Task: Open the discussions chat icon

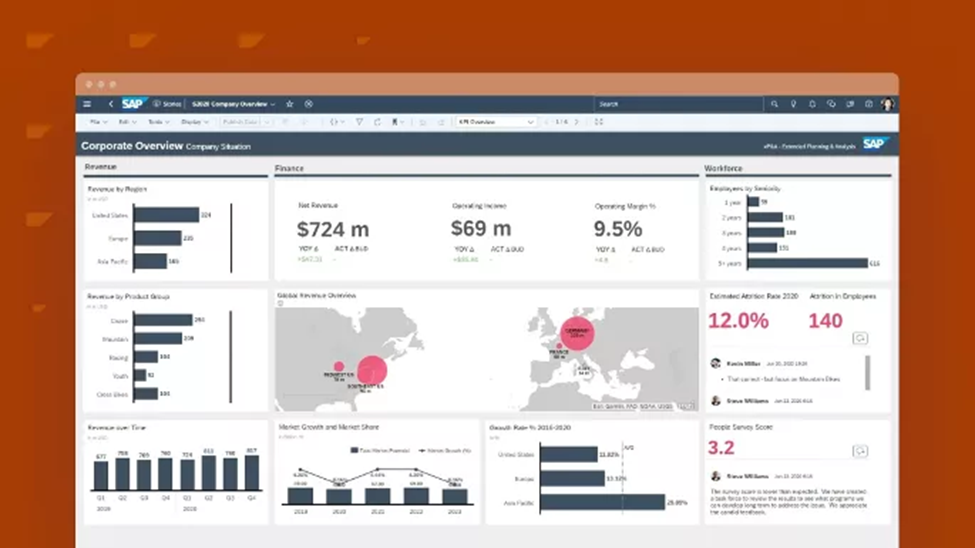Action: [x=831, y=104]
